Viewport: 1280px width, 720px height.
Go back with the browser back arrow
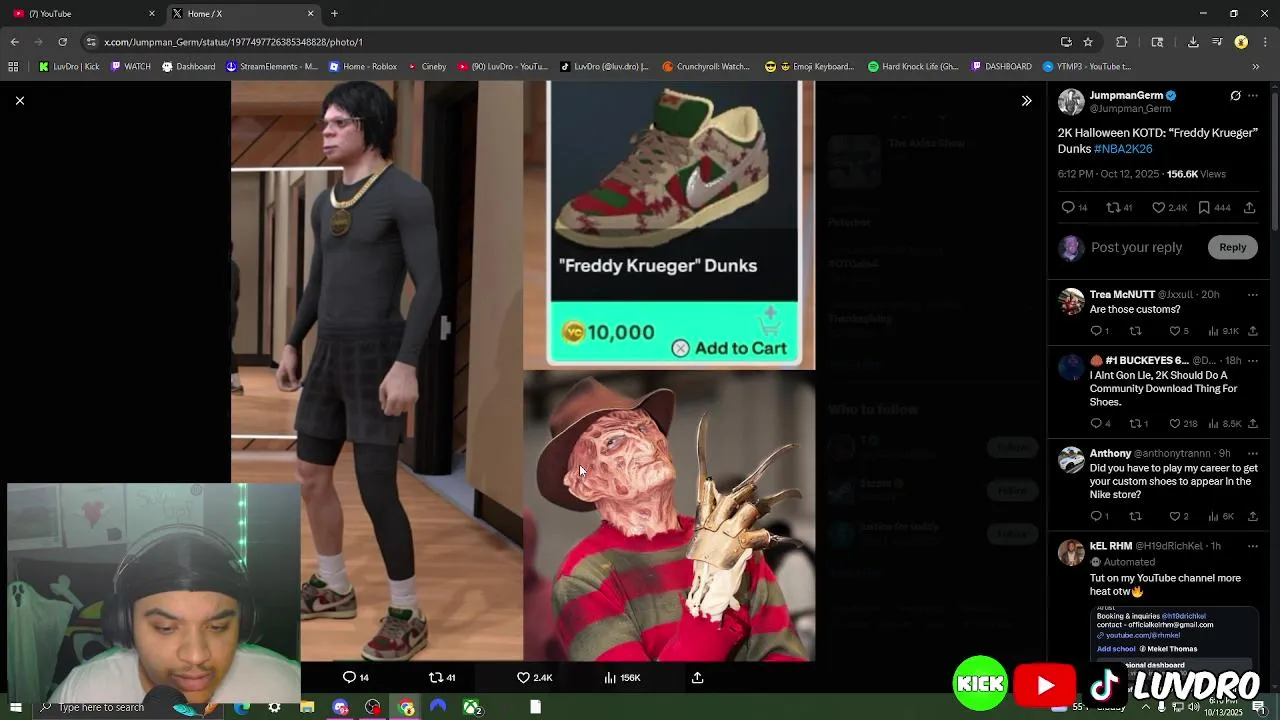point(14,42)
